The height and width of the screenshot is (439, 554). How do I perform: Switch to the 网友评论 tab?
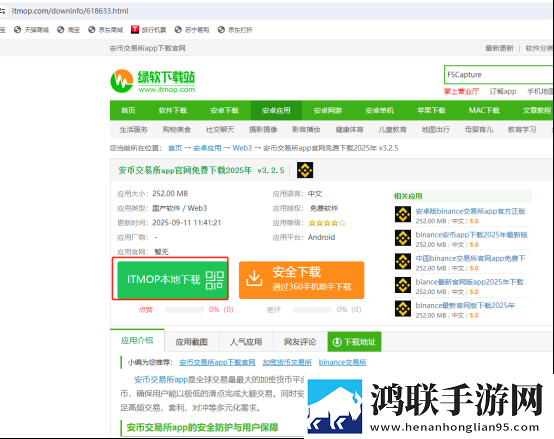point(300,342)
